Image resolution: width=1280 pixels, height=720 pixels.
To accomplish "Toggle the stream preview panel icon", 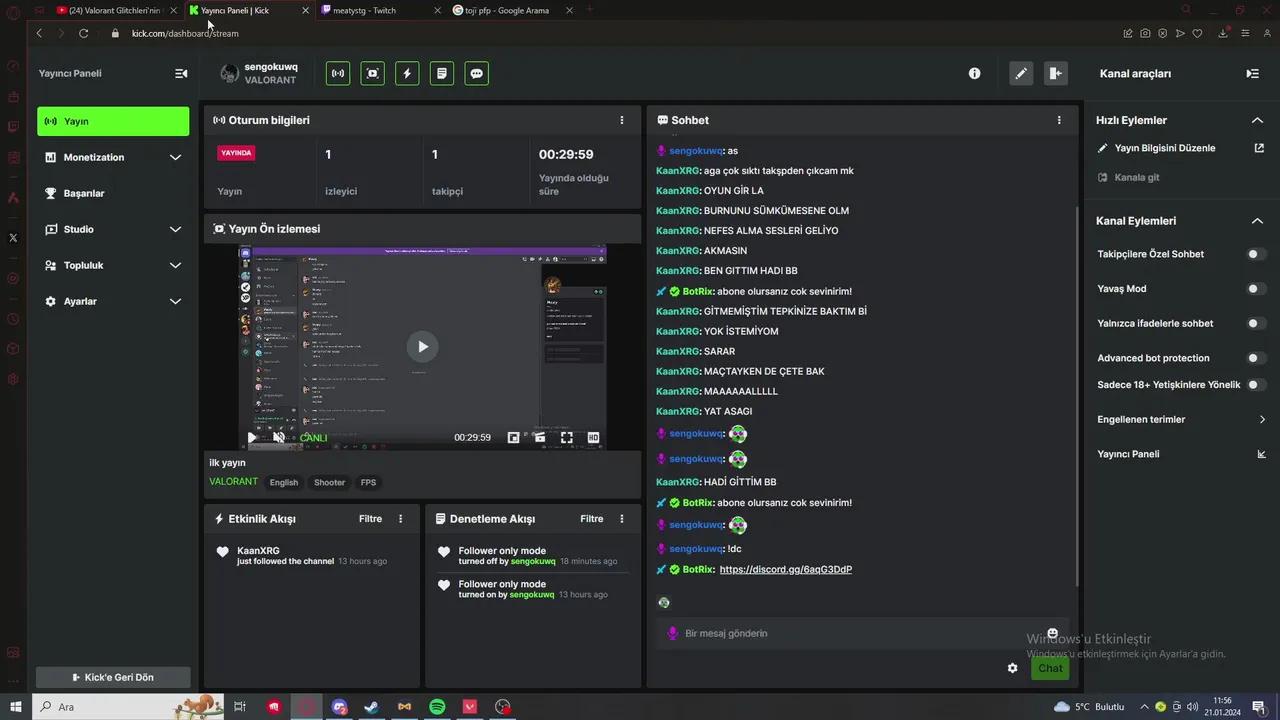I will pyautogui.click(x=372, y=73).
